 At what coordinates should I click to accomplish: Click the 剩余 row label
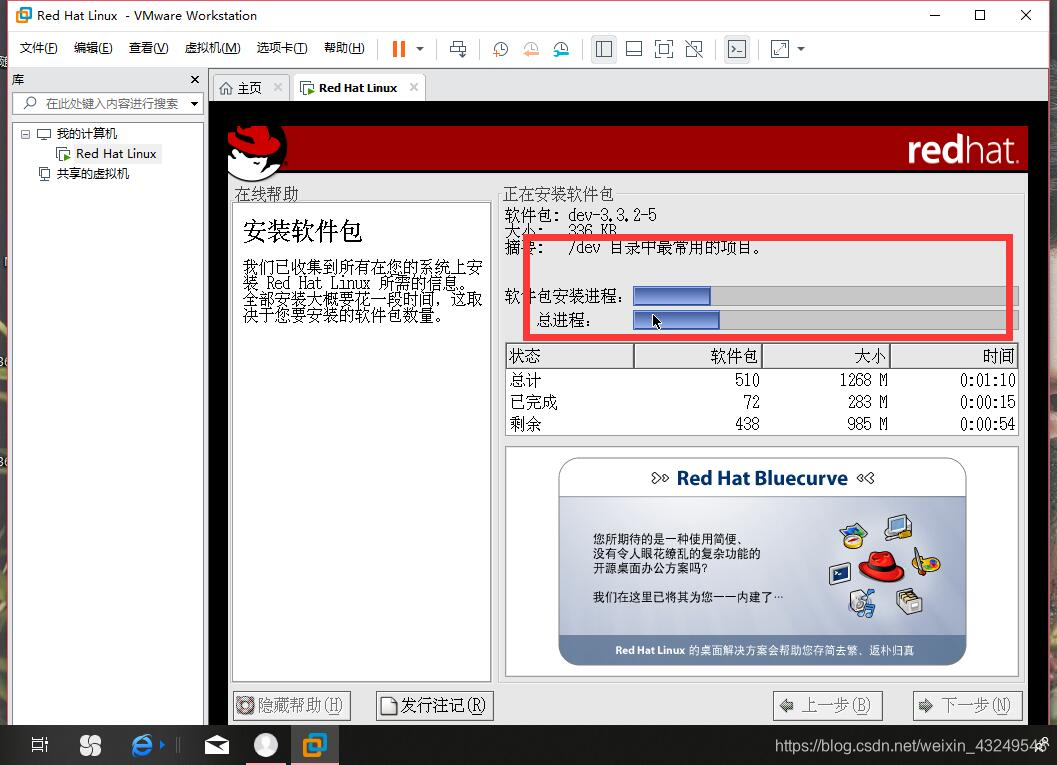[x=525, y=424]
